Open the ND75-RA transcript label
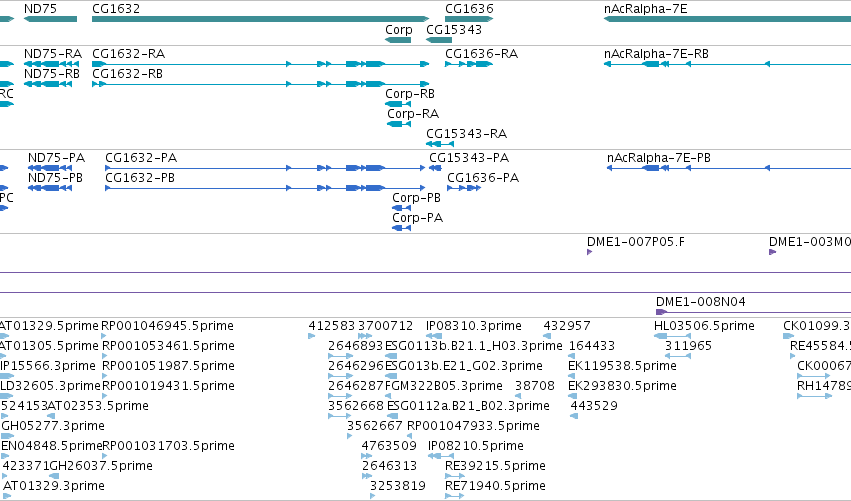 click(53, 54)
